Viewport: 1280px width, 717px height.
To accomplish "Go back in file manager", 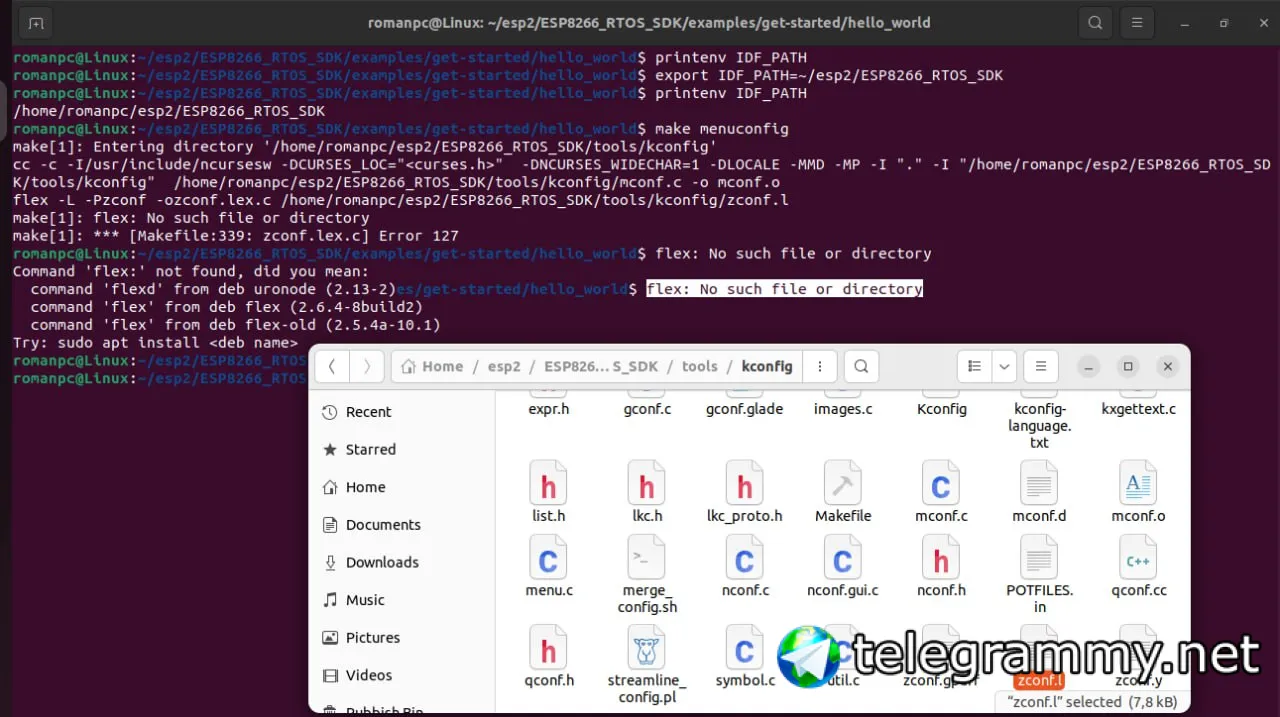I will point(333,366).
